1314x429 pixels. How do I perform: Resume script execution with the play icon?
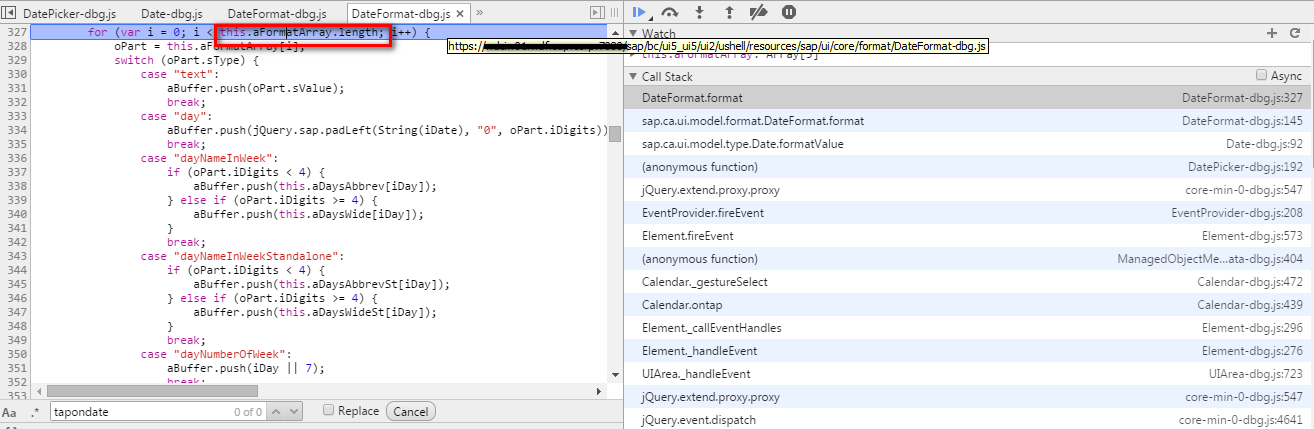coord(638,12)
